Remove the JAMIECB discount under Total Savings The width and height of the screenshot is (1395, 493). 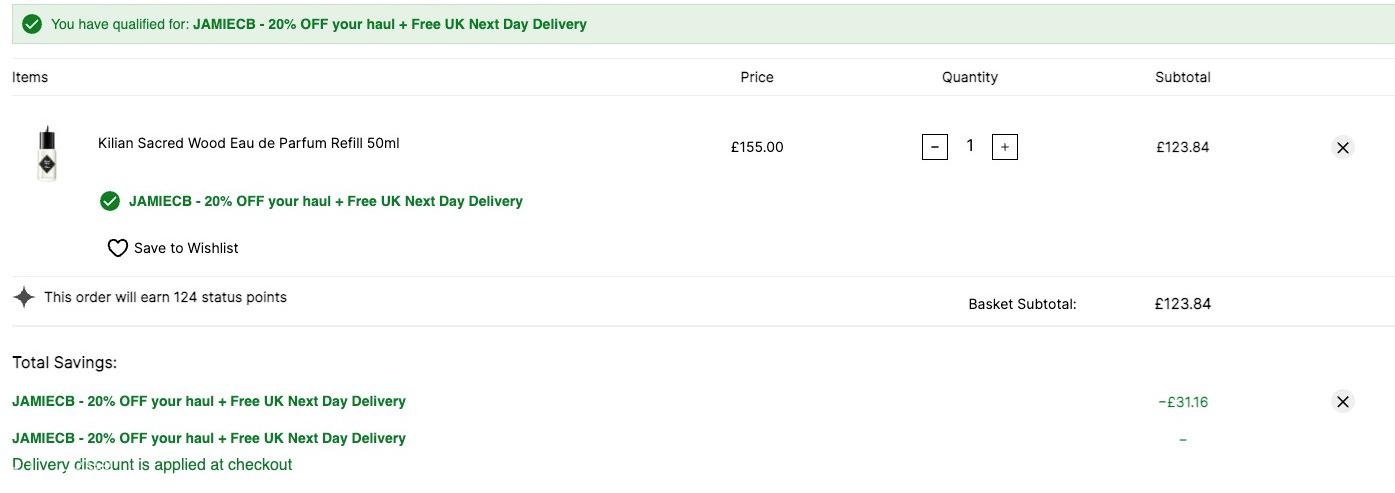coord(1343,402)
